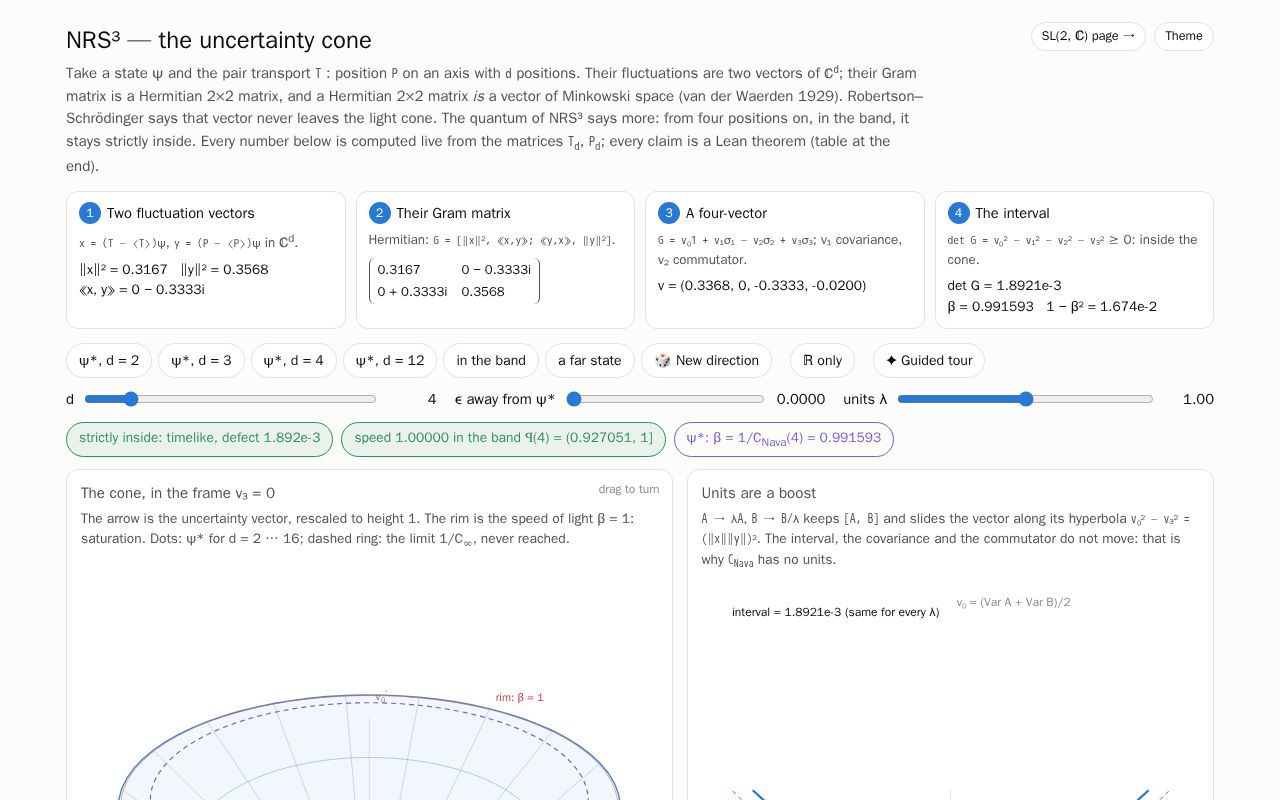The height and width of the screenshot is (800, 1280).
Task: Open the SL(2, ℂ) page link
Action: 1088,36
